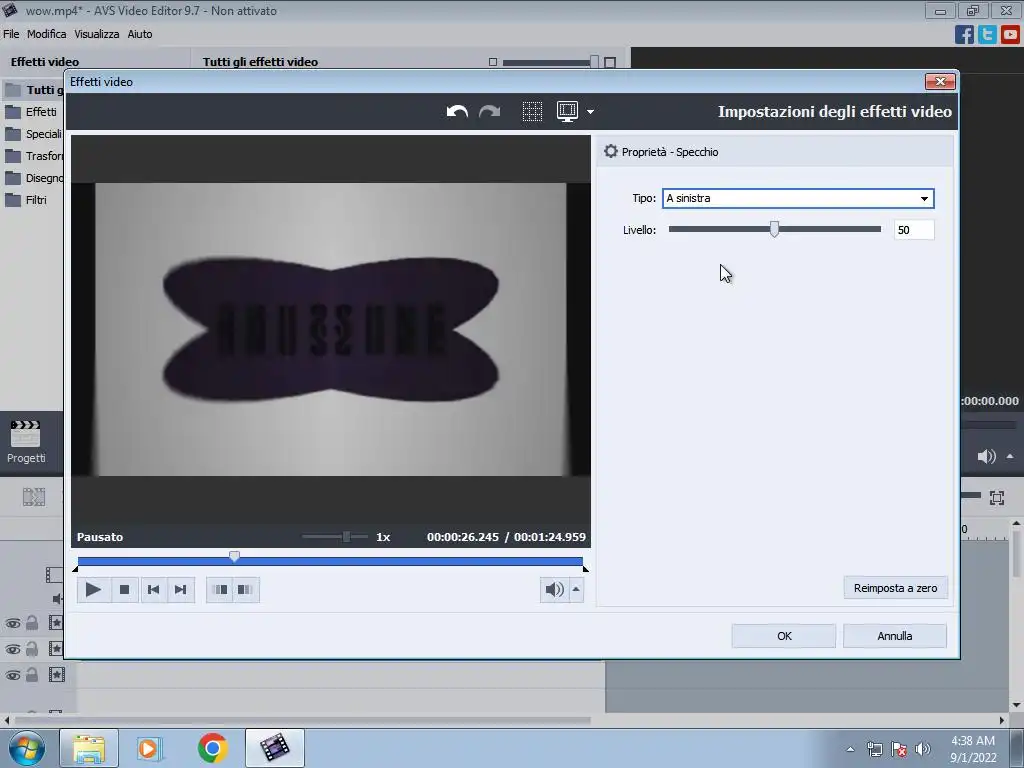
Task: Click the timeline scrollbar up arrow
Action: (x=1016, y=524)
